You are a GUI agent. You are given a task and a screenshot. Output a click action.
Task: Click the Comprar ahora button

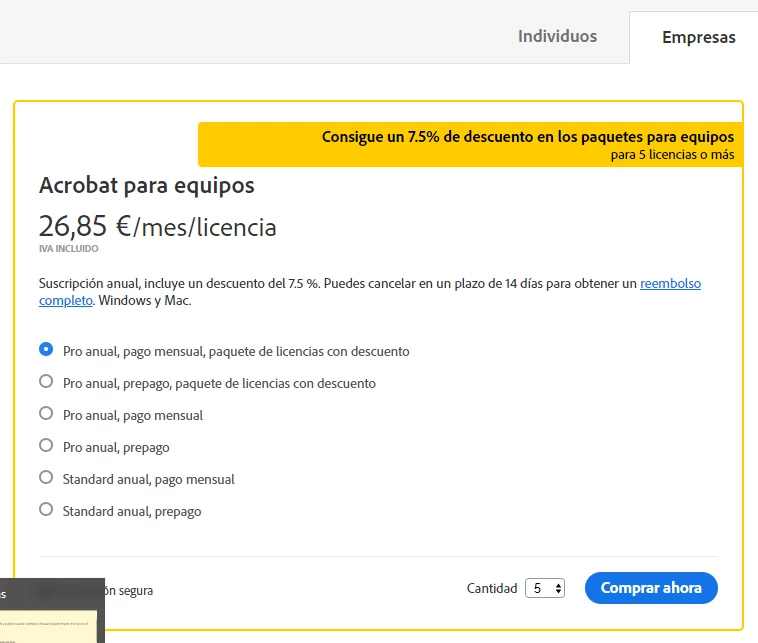[651, 588]
